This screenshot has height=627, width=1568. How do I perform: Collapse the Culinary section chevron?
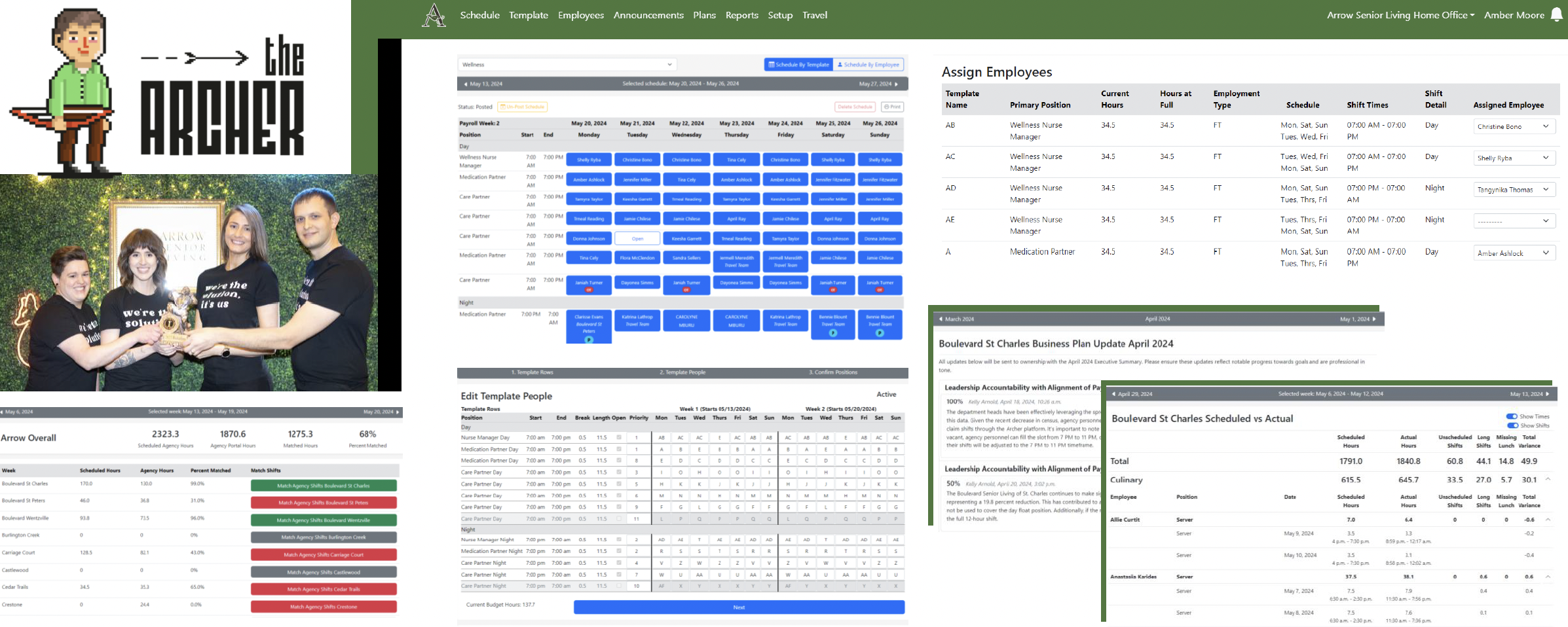click(x=1548, y=480)
